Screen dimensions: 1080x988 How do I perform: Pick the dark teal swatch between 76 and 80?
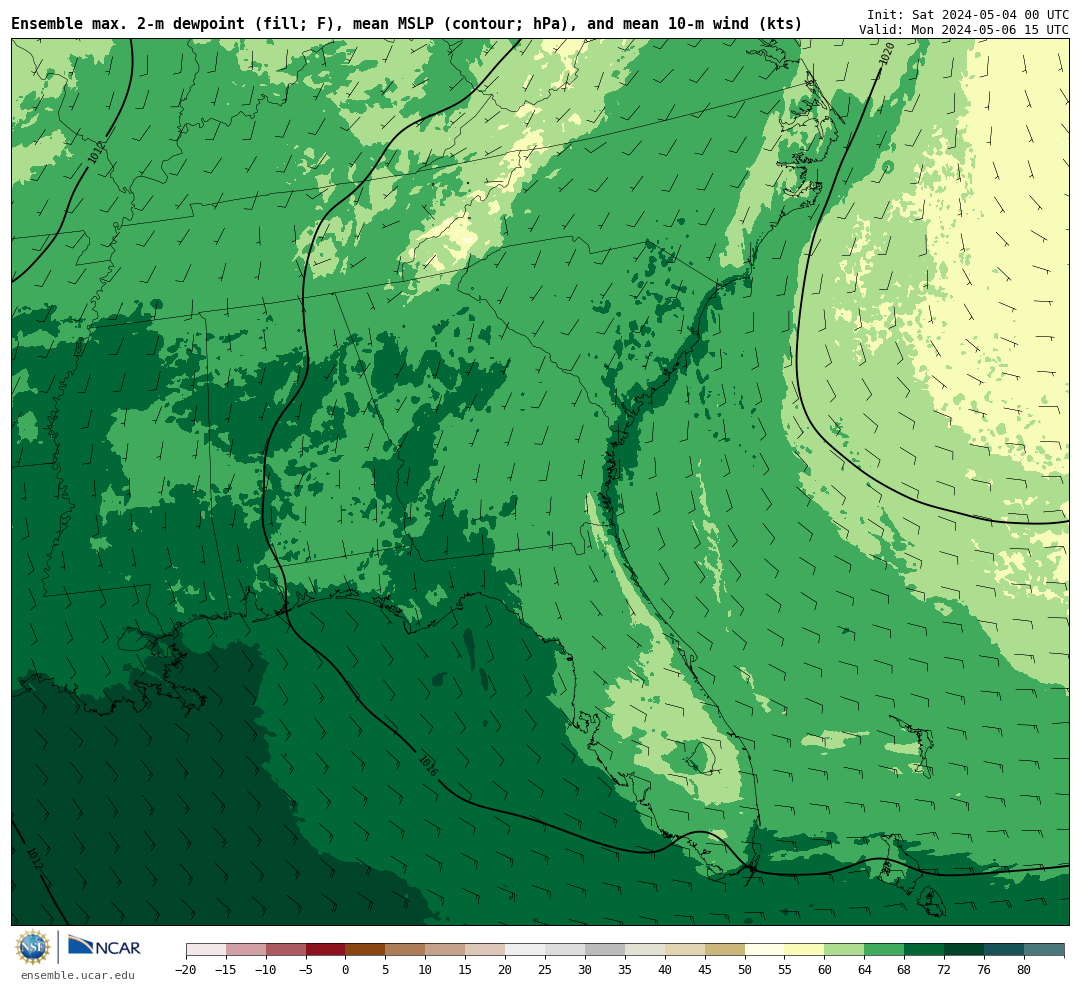[x=1005, y=950]
